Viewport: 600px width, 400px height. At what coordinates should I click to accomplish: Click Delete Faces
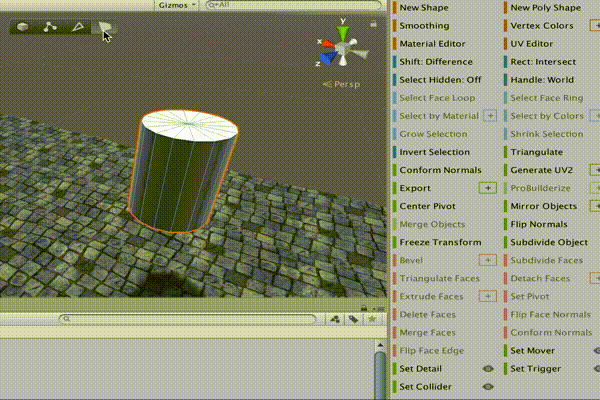coord(427,315)
